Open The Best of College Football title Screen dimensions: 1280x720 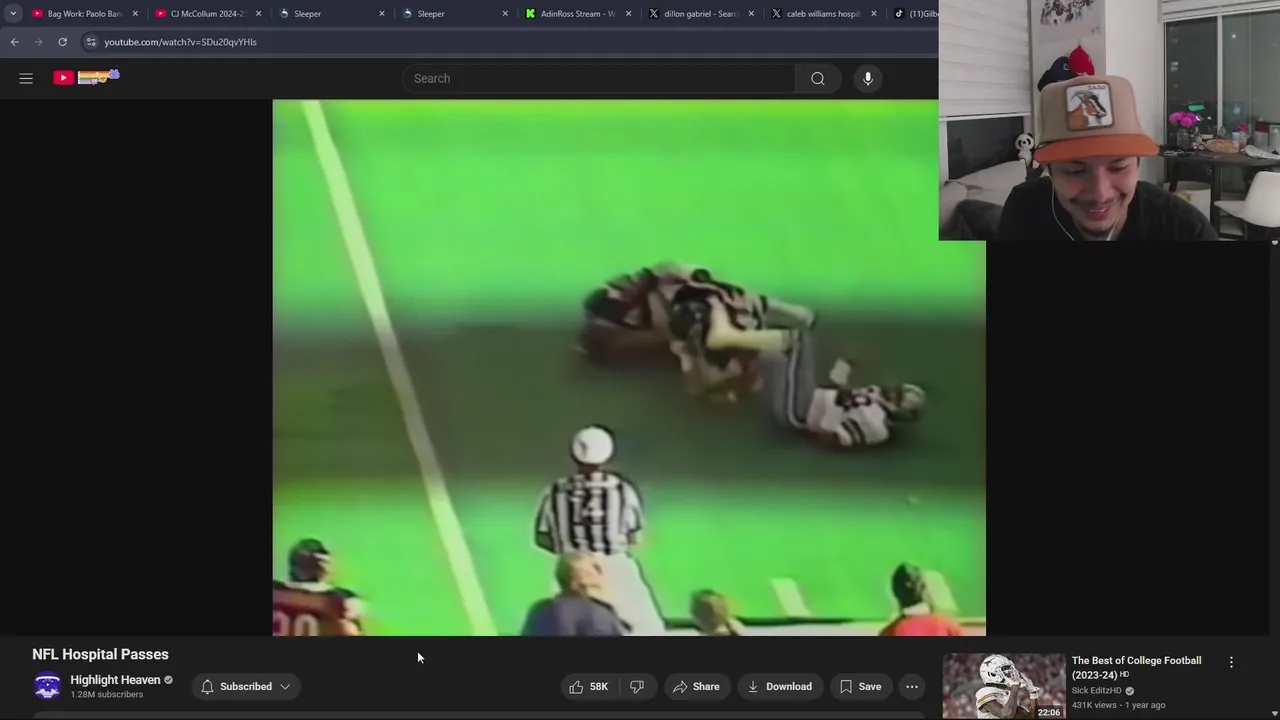pos(1137,667)
